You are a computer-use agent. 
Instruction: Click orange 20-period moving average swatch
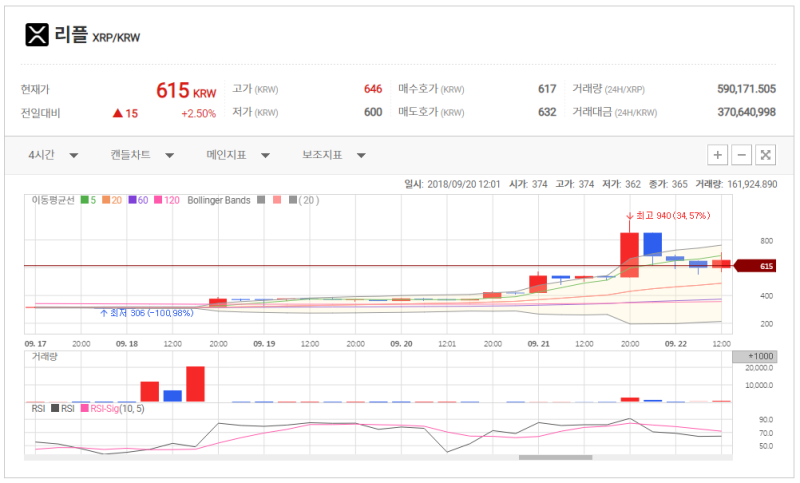[106, 200]
